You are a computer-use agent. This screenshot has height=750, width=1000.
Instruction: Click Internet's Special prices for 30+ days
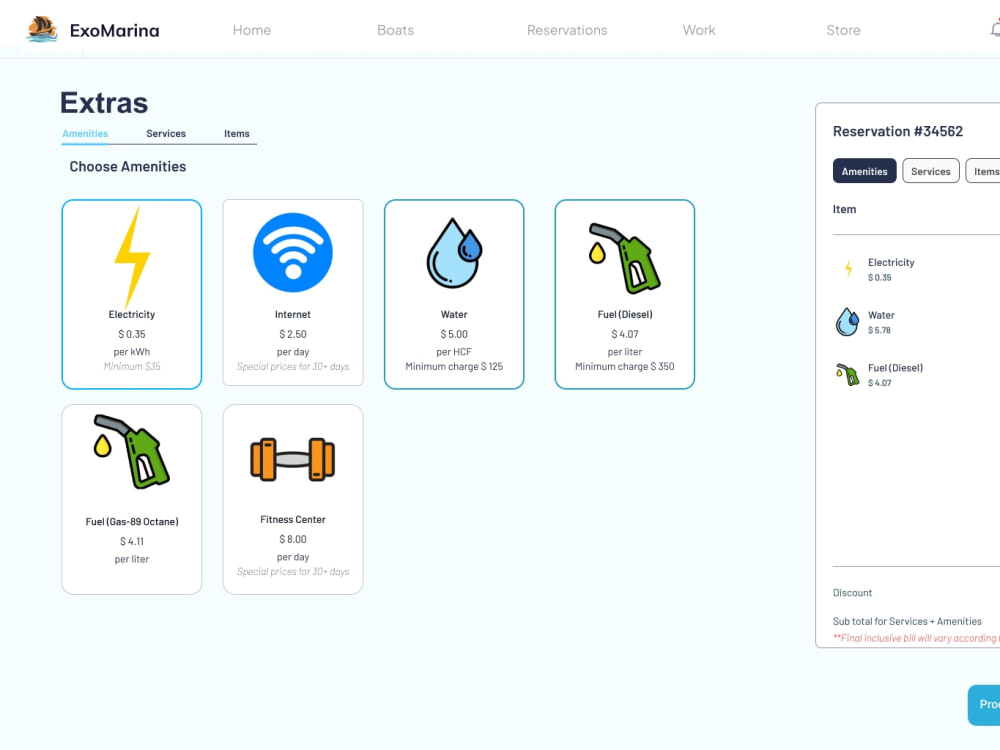293,366
